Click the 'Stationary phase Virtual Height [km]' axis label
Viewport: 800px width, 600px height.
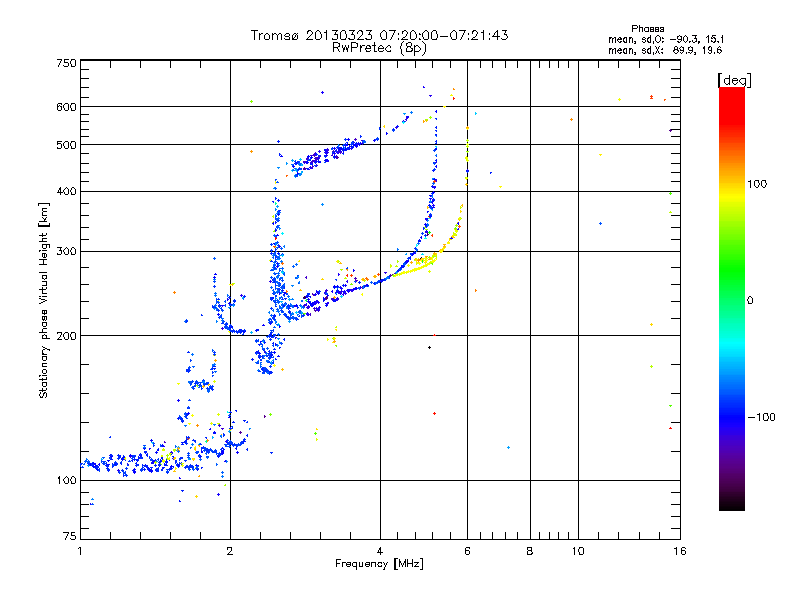pos(43,300)
